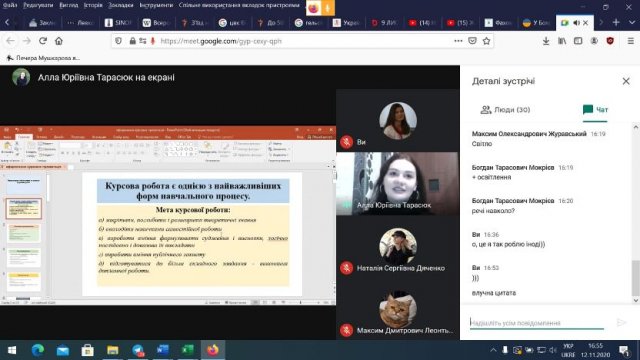The image size is (640, 360).
Task: Open the page actions three-dot menu
Action: point(458,41)
